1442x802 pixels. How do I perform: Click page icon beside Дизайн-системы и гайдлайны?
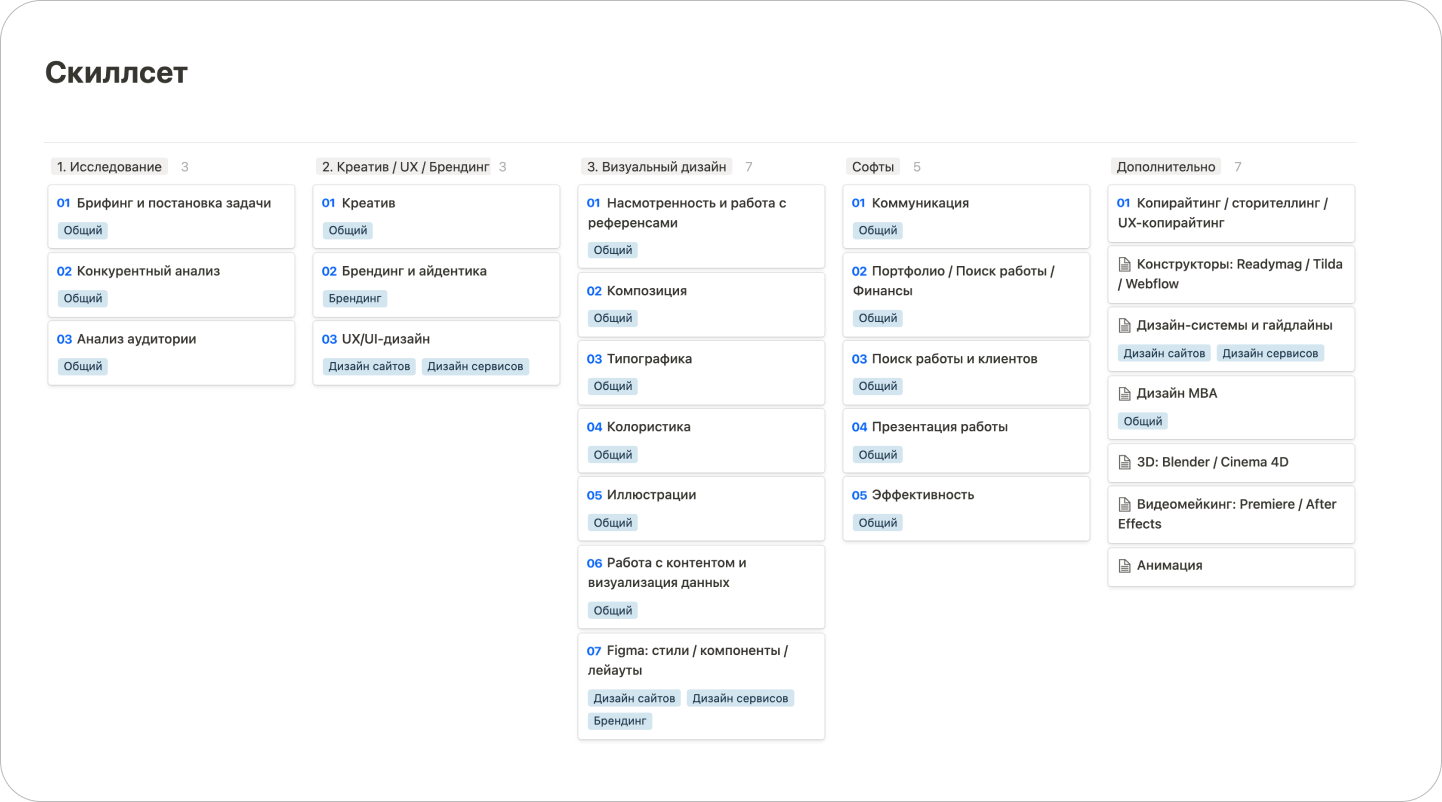[x=1124, y=326]
